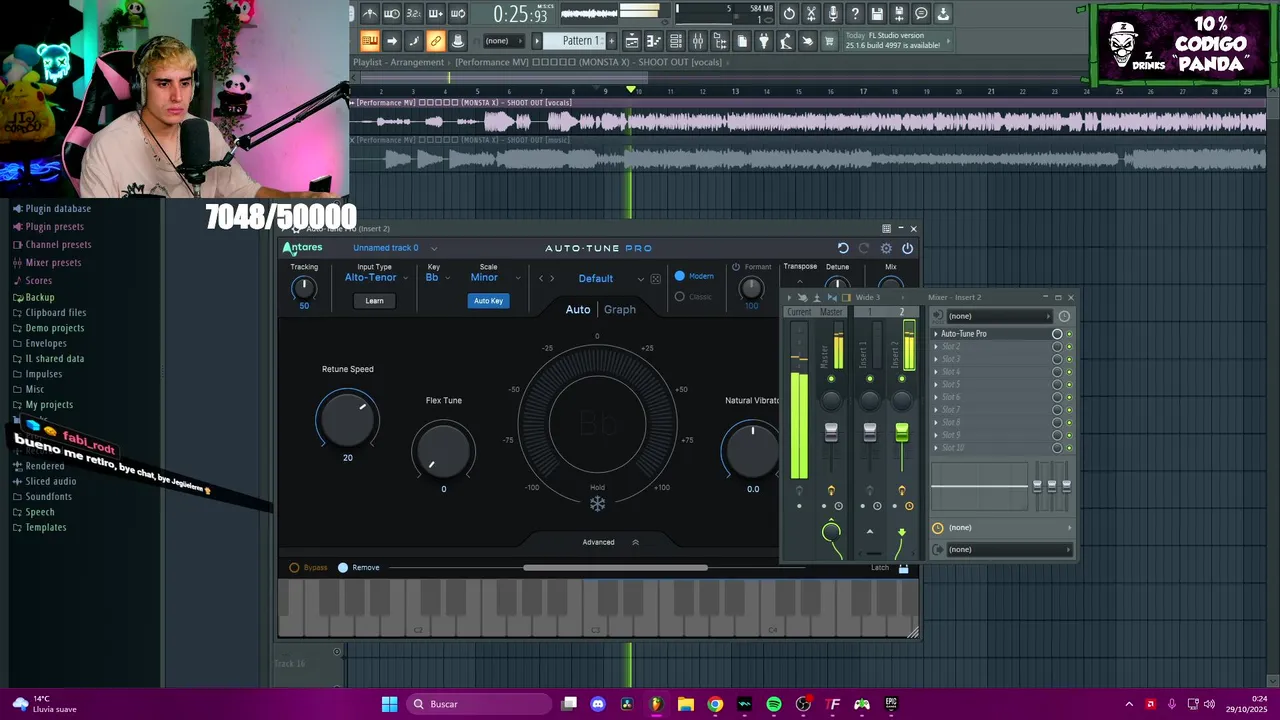Viewport: 1280px width, 720px height.
Task: Open Mixer presets in the browser
Action: tap(53, 262)
